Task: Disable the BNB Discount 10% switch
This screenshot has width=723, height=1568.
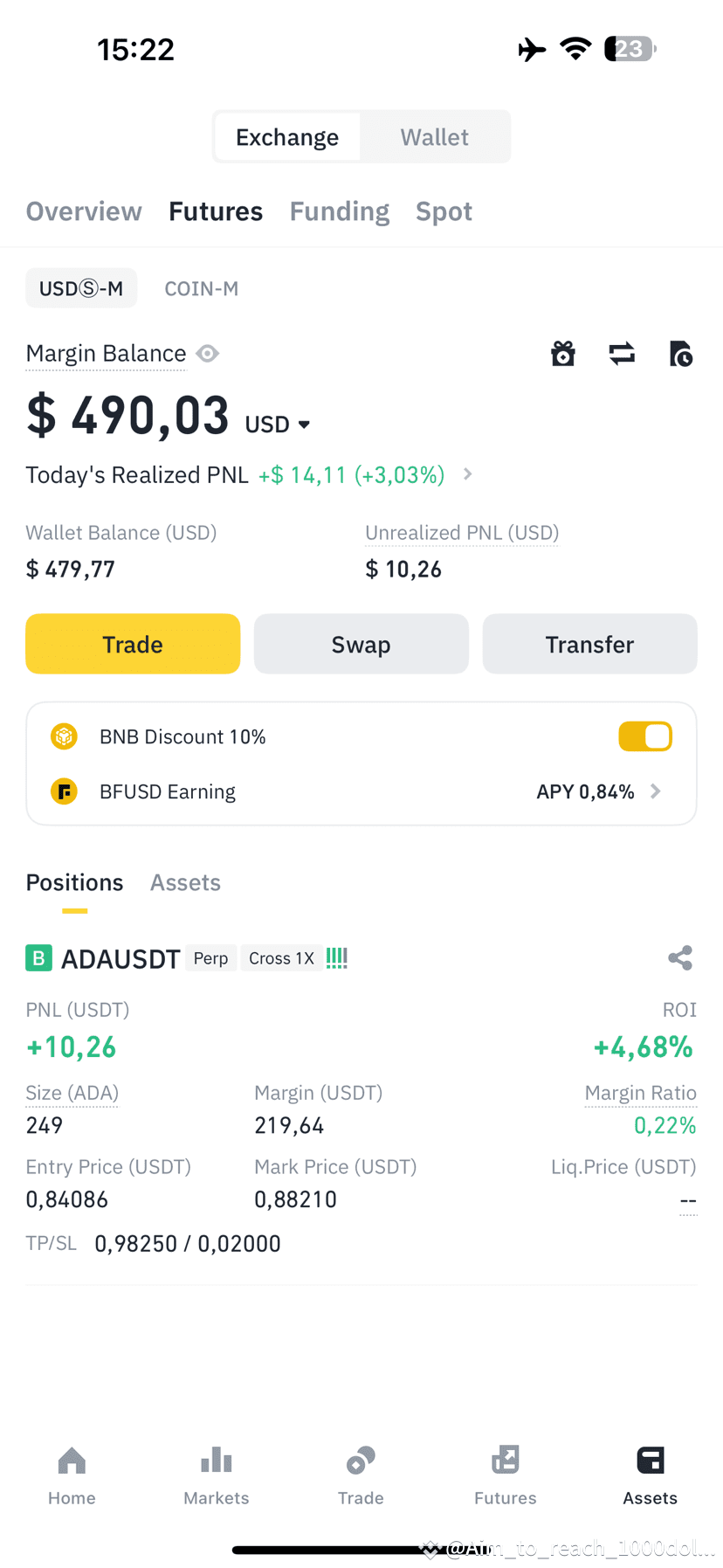Action: [x=645, y=736]
